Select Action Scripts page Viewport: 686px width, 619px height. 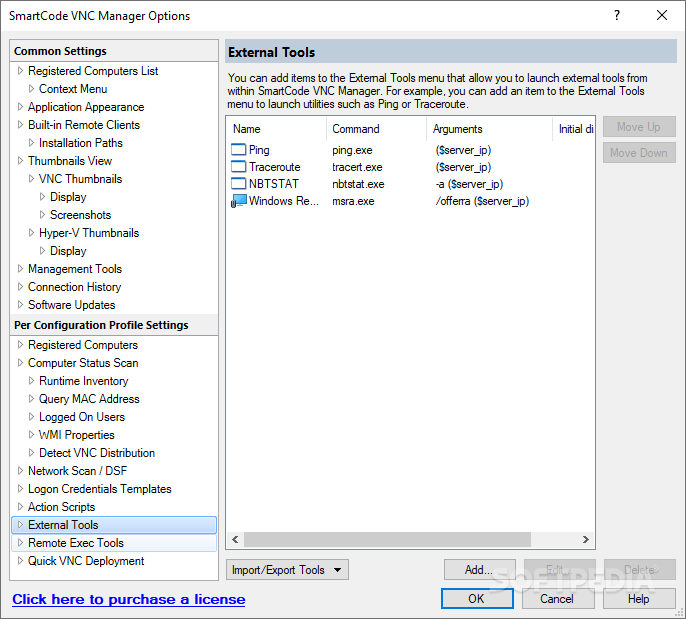point(62,507)
